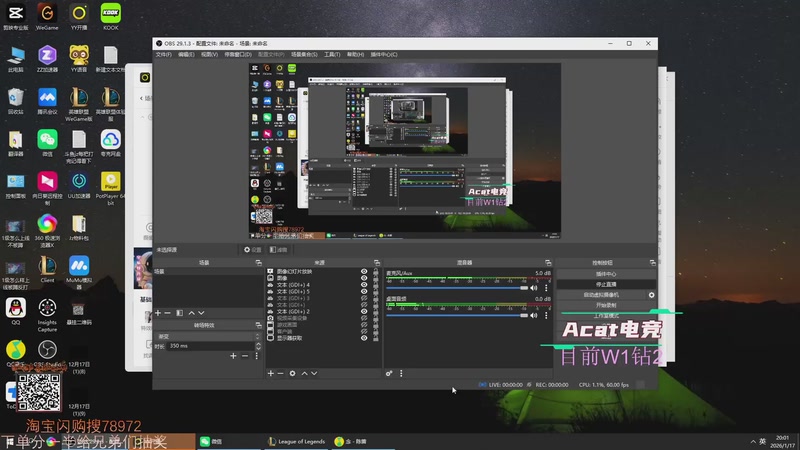Open the 编辑(E) menu
The height and width of the screenshot is (450, 800).
tap(186, 55)
